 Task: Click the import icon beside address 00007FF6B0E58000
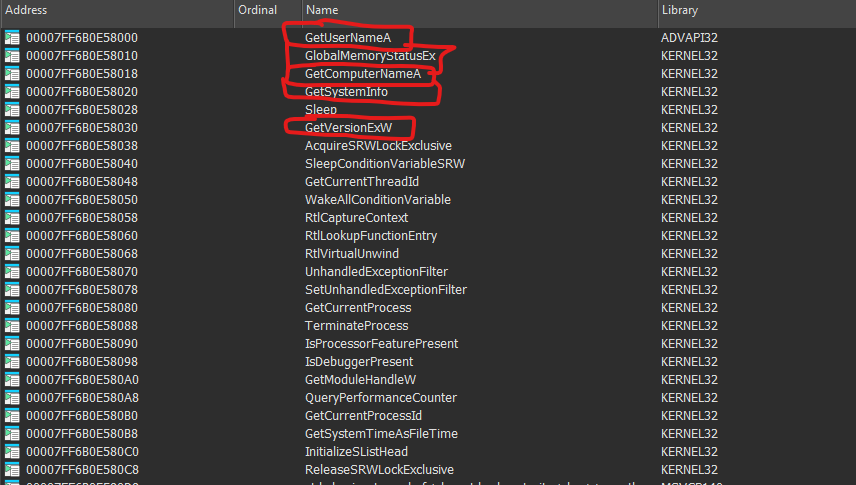tap(12, 38)
